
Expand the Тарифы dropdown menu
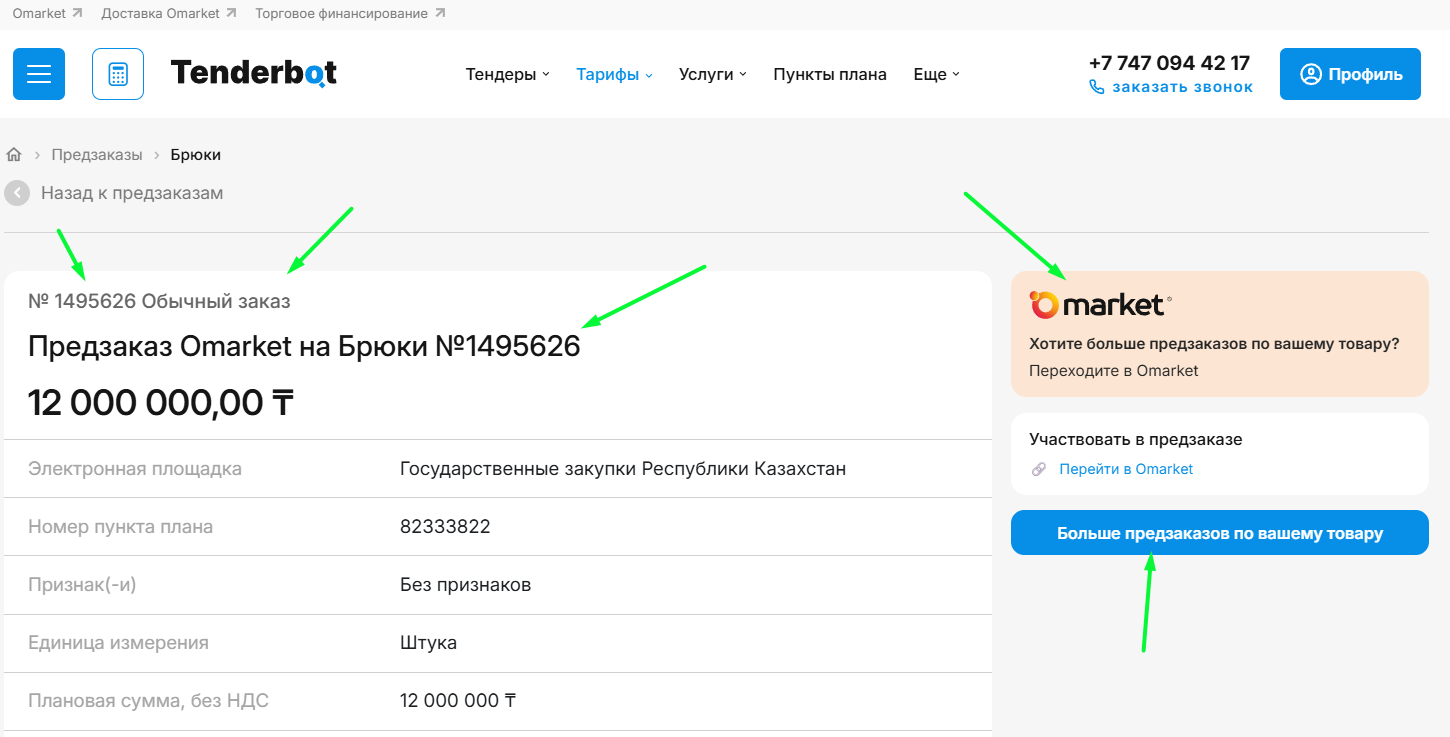click(x=614, y=74)
